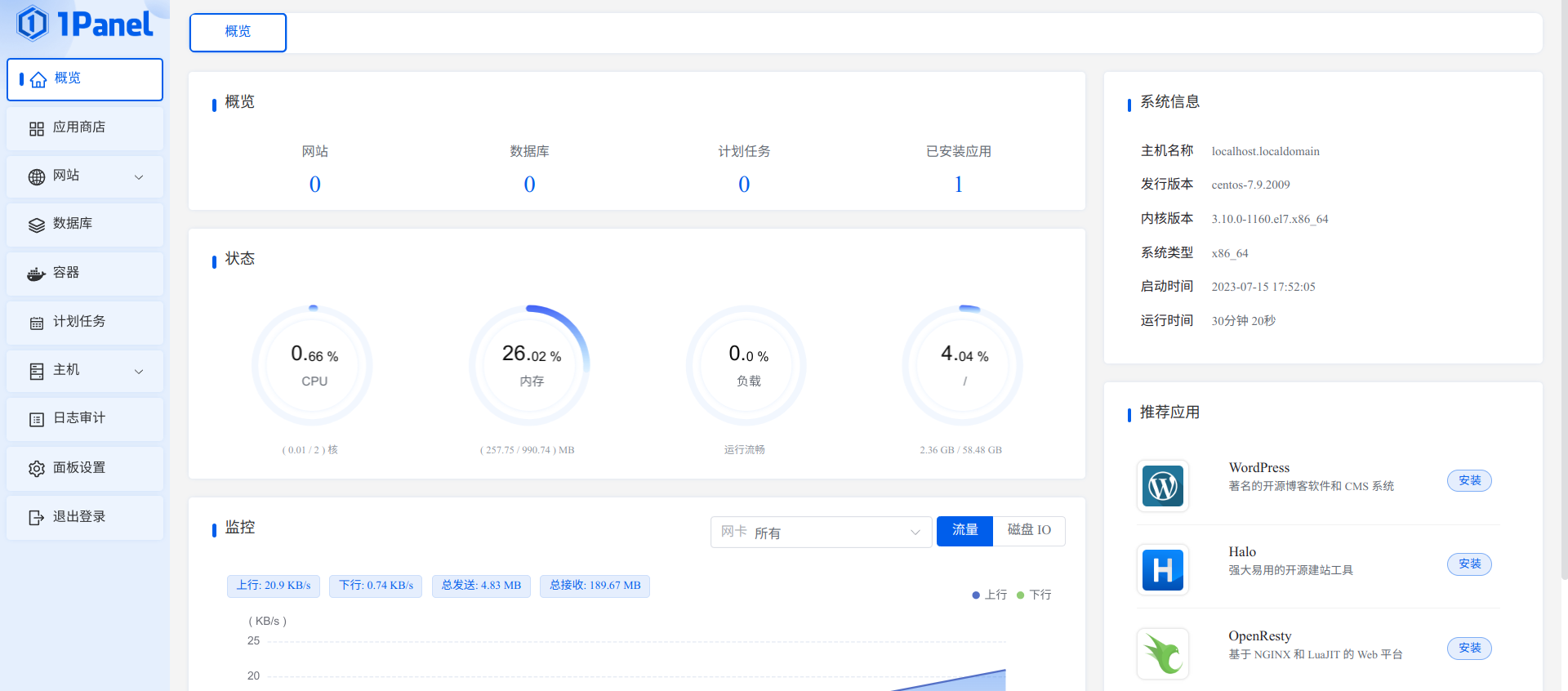Image resolution: width=1568 pixels, height=691 pixels.
Task: Click the 运行时间 30分钟 20秒 value
Action: point(1243,321)
